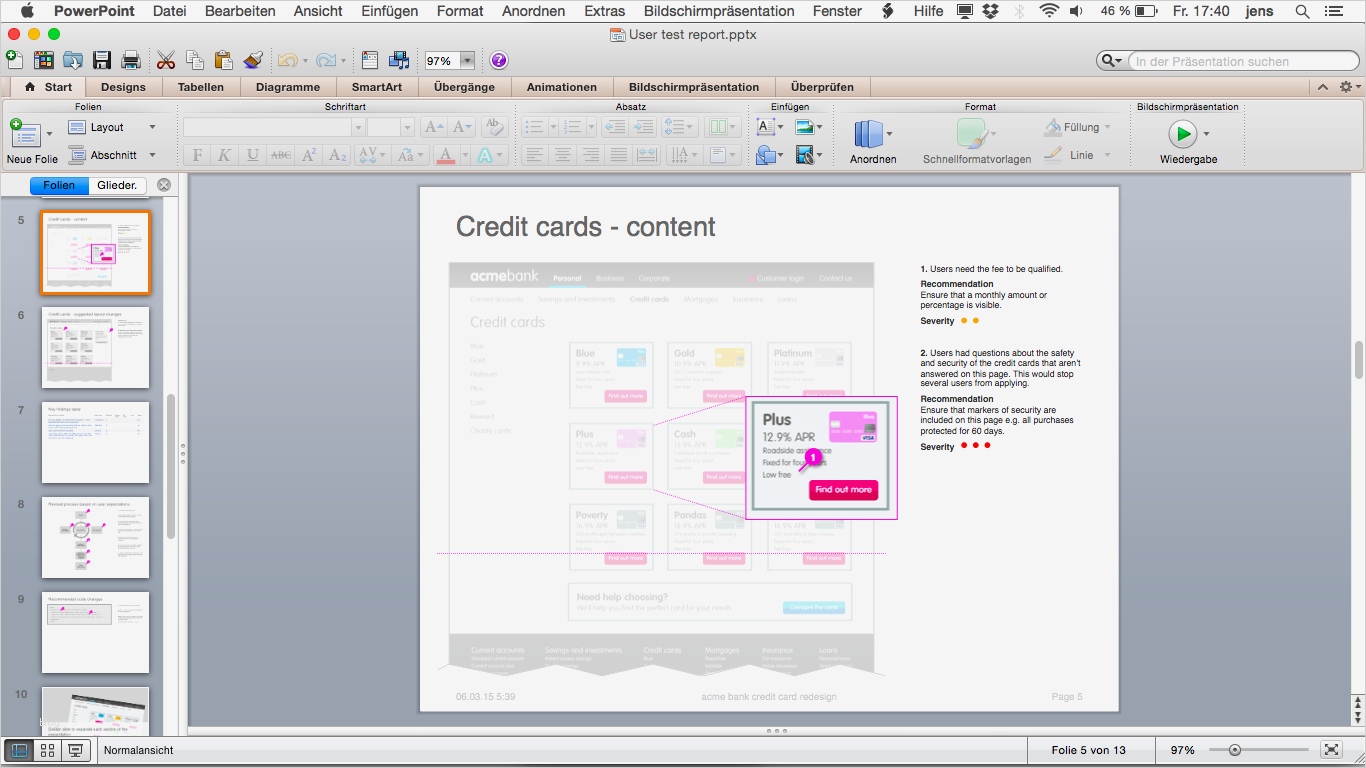
Task: Toggle bold formatting in Schriftart group
Action: coord(196,155)
